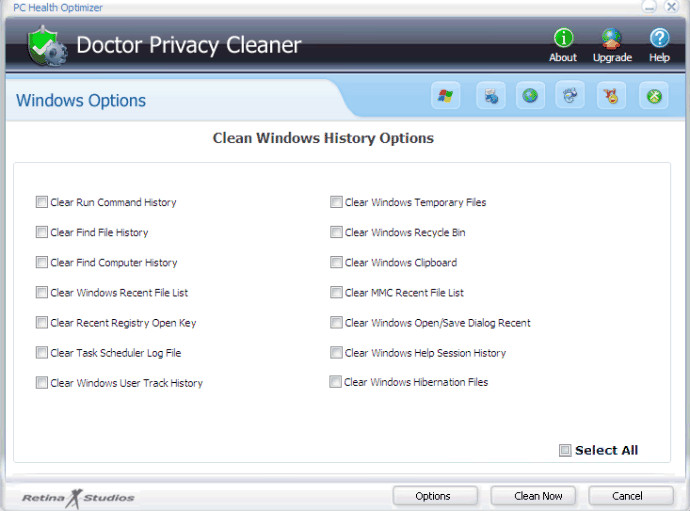Click the Upgrade globe icon

(x=612, y=38)
